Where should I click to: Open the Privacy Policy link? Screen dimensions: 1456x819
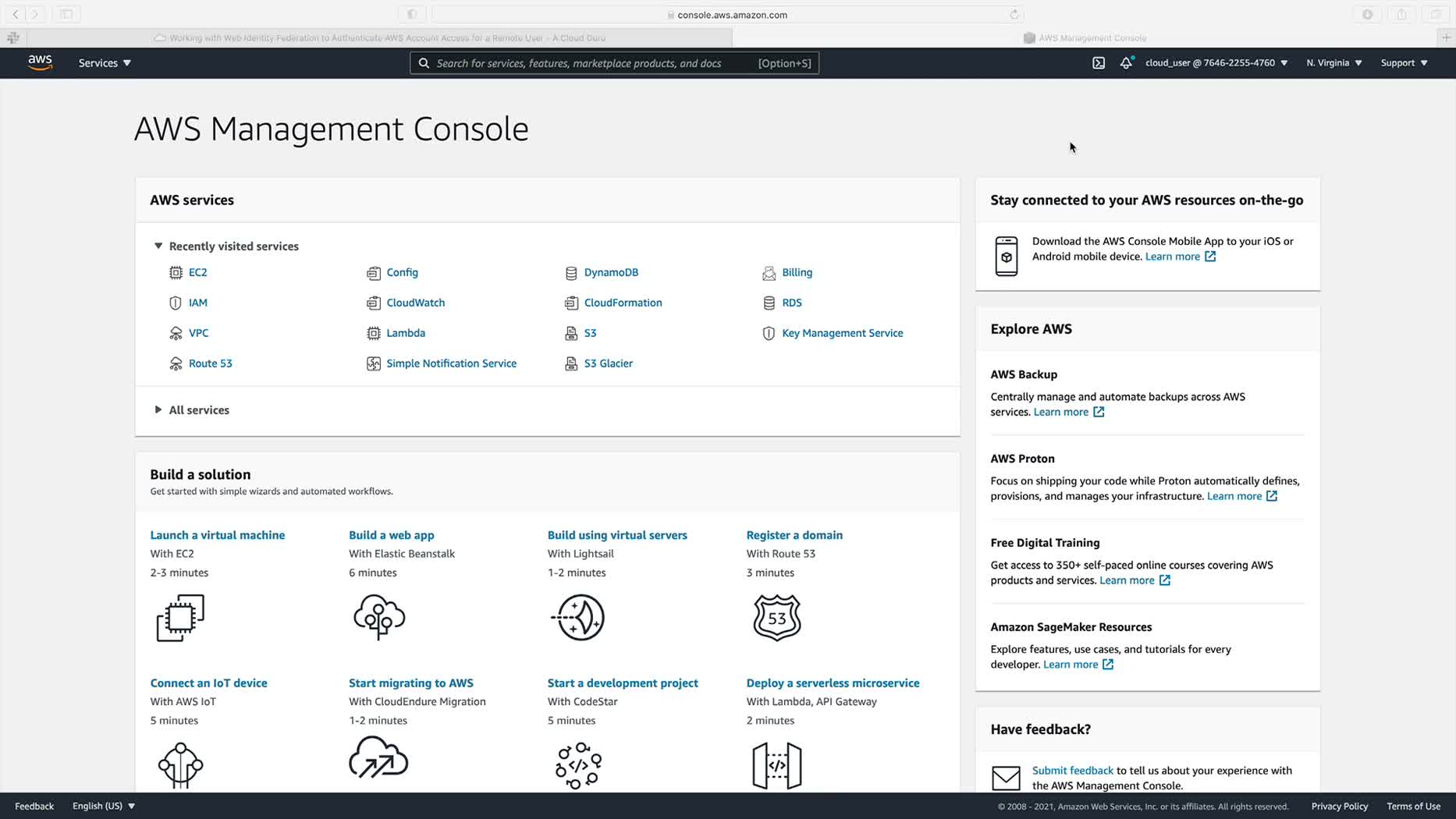(1340, 806)
